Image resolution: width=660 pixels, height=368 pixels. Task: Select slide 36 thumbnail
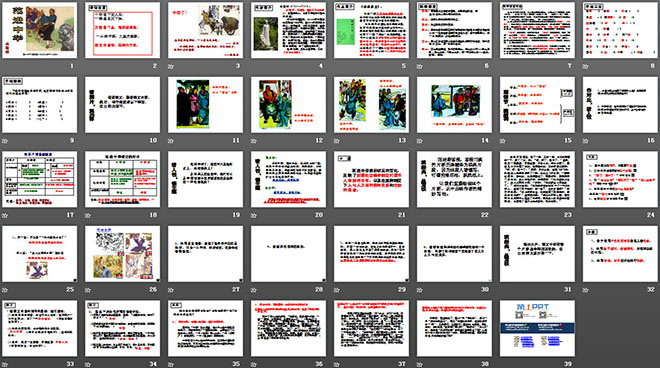288,328
